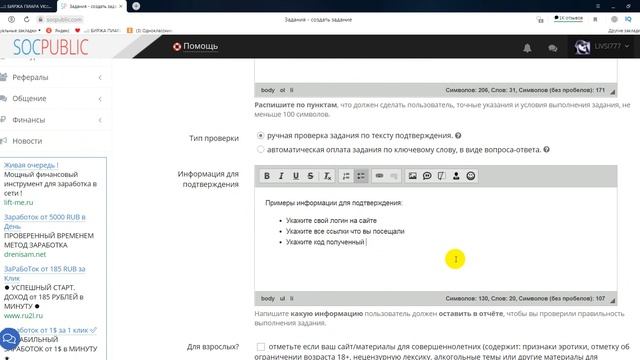Open the Живая очередь ad link
This screenshot has width=640, height=360.
(31, 165)
